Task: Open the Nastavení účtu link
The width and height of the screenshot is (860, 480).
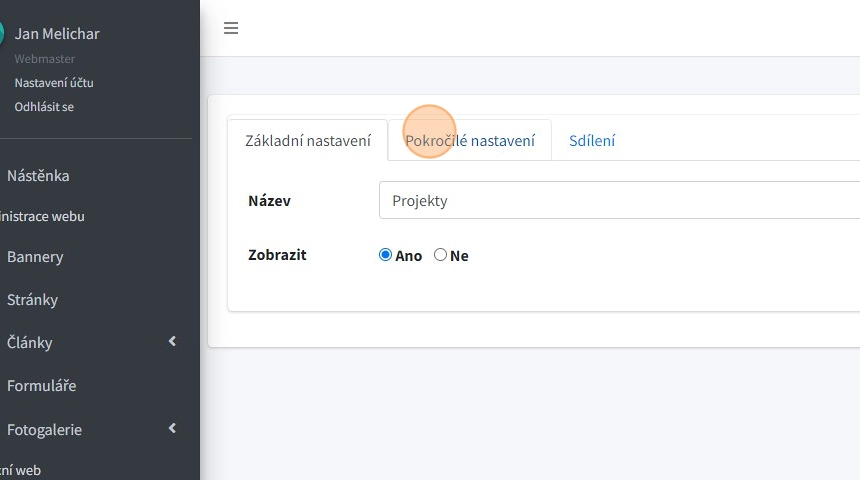Action: click(54, 83)
